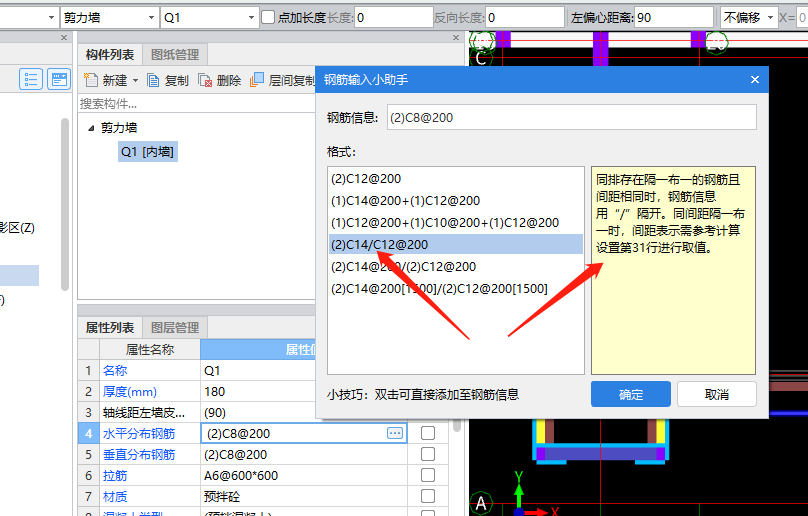This screenshot has width=808, height=516.
Task: Click the 水平分布钢筋 property label
Action: (139, 434)
